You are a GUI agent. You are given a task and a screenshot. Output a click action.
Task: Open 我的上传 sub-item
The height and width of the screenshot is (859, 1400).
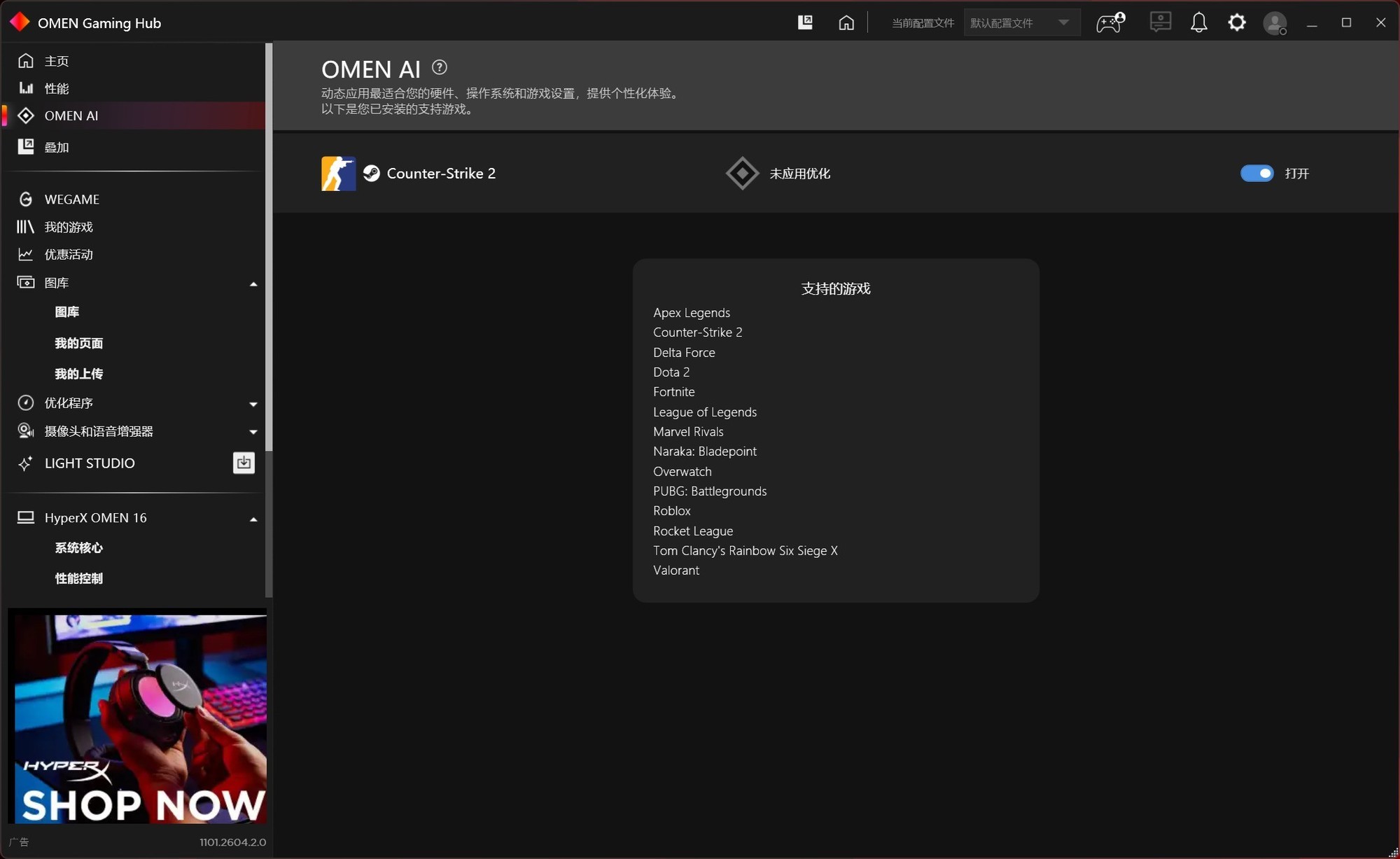tap(79, 374)
